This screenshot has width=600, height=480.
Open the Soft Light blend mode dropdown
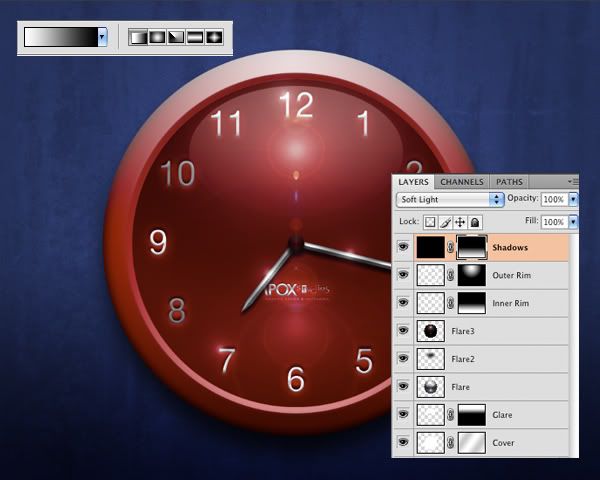(x=497, y=200)
